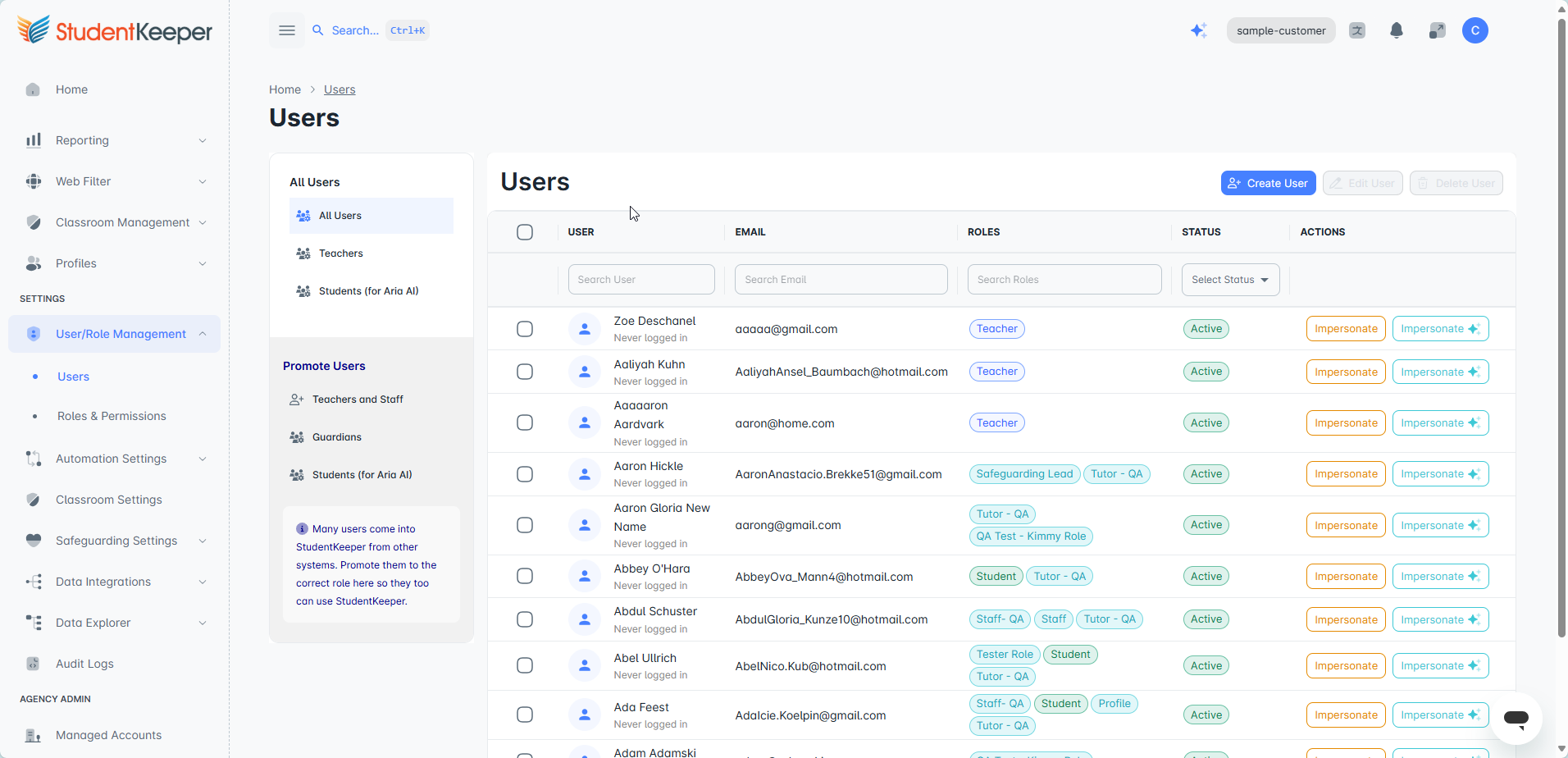Click the search magnifier icon

(318, 30)
